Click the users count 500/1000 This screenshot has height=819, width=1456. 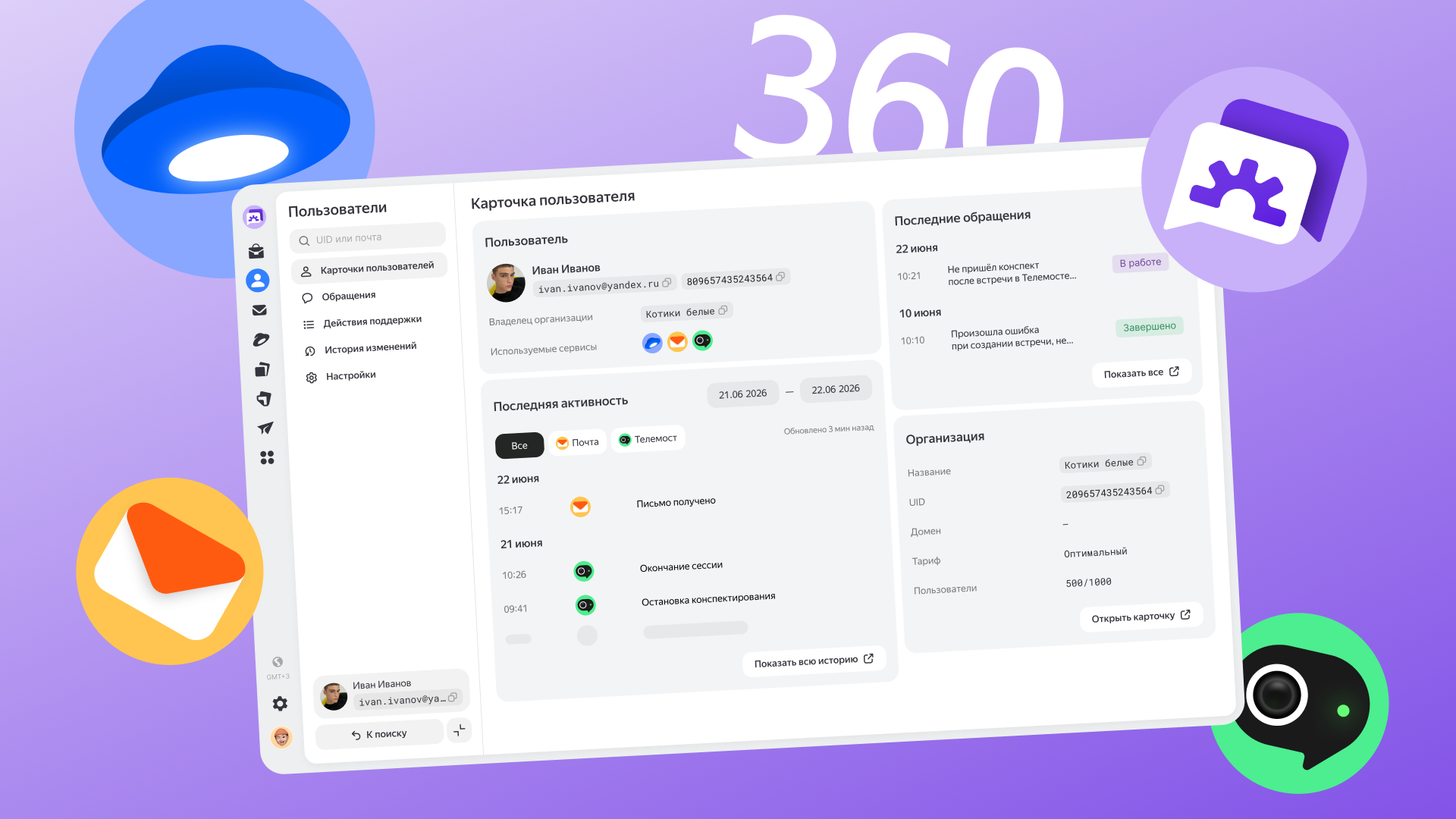(1089, 582)
